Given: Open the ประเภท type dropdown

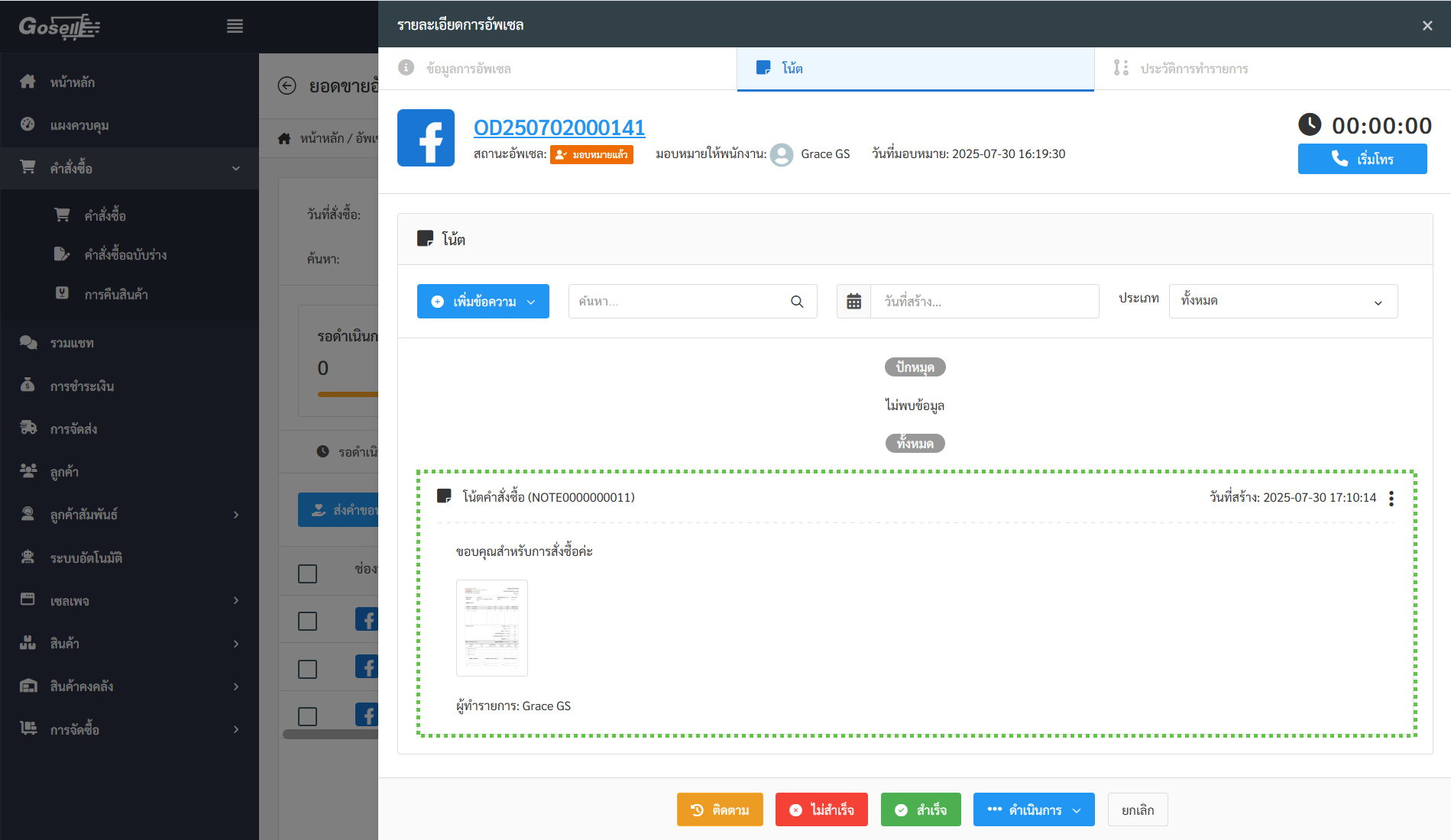Looking at the screenshot, I should tap(1283, 302).
